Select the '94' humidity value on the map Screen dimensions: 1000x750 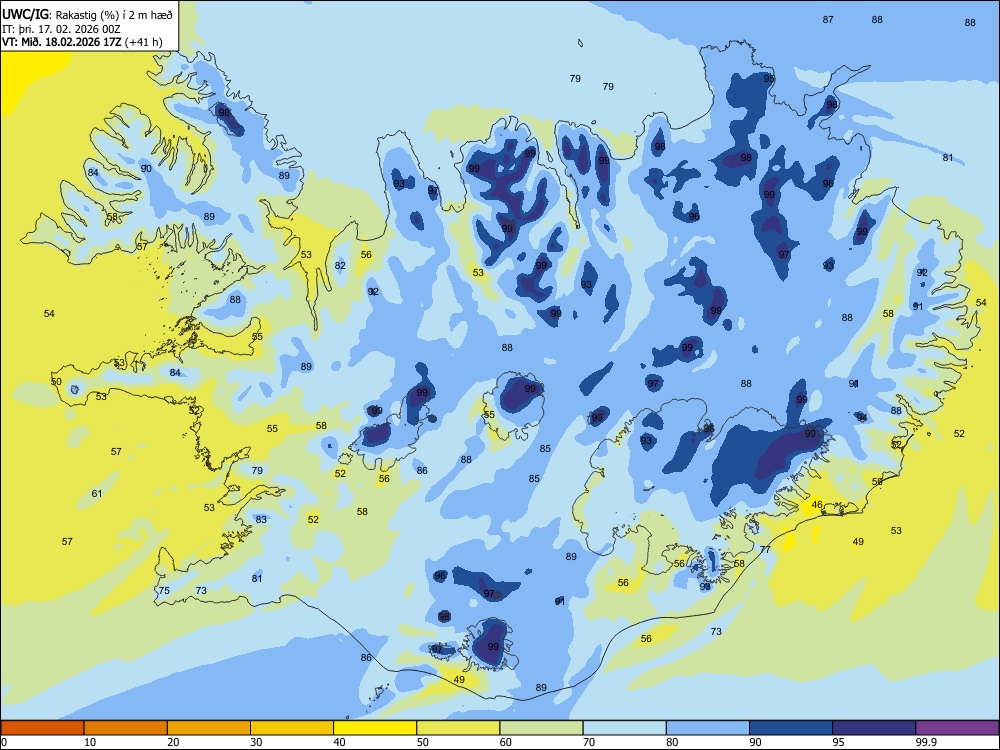click(862, 418)
